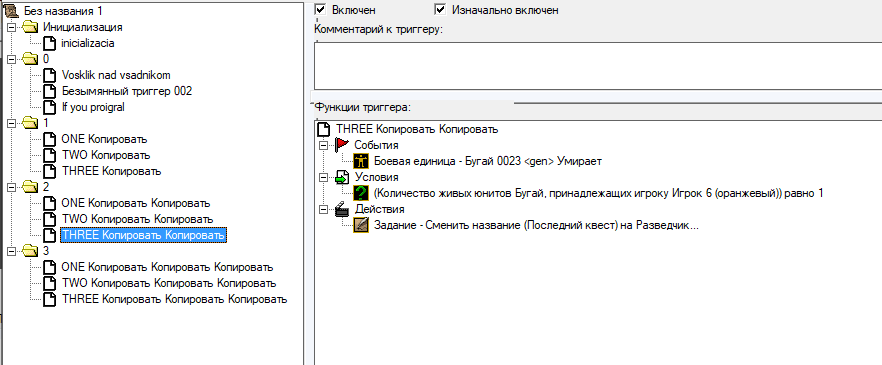Select highlighted THREE Копировать Копировать trigger

143,235
